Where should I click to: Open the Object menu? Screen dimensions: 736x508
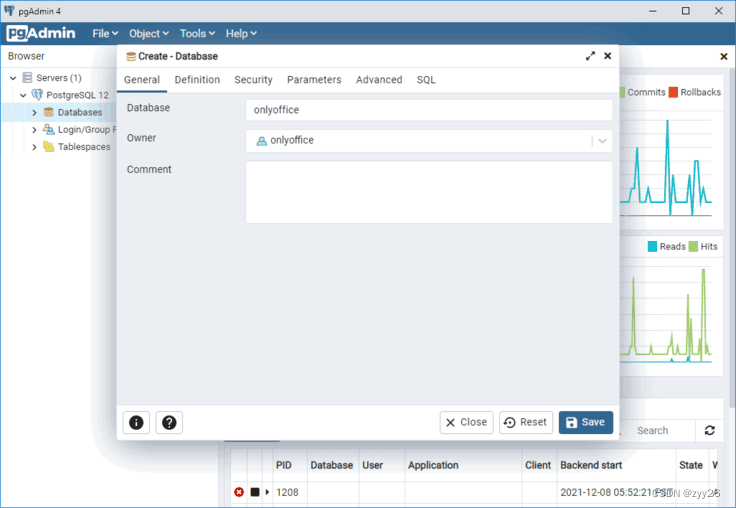149,33
